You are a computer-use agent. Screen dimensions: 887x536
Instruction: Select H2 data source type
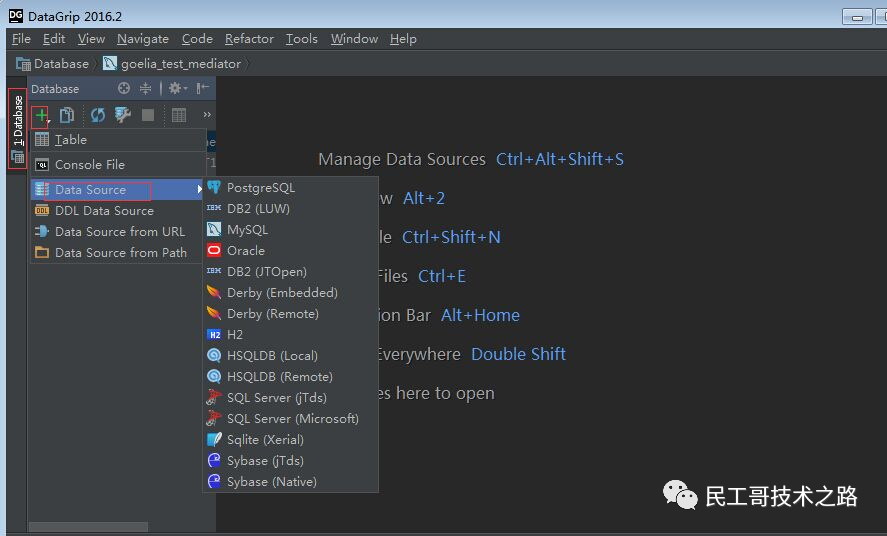(290, 335)
